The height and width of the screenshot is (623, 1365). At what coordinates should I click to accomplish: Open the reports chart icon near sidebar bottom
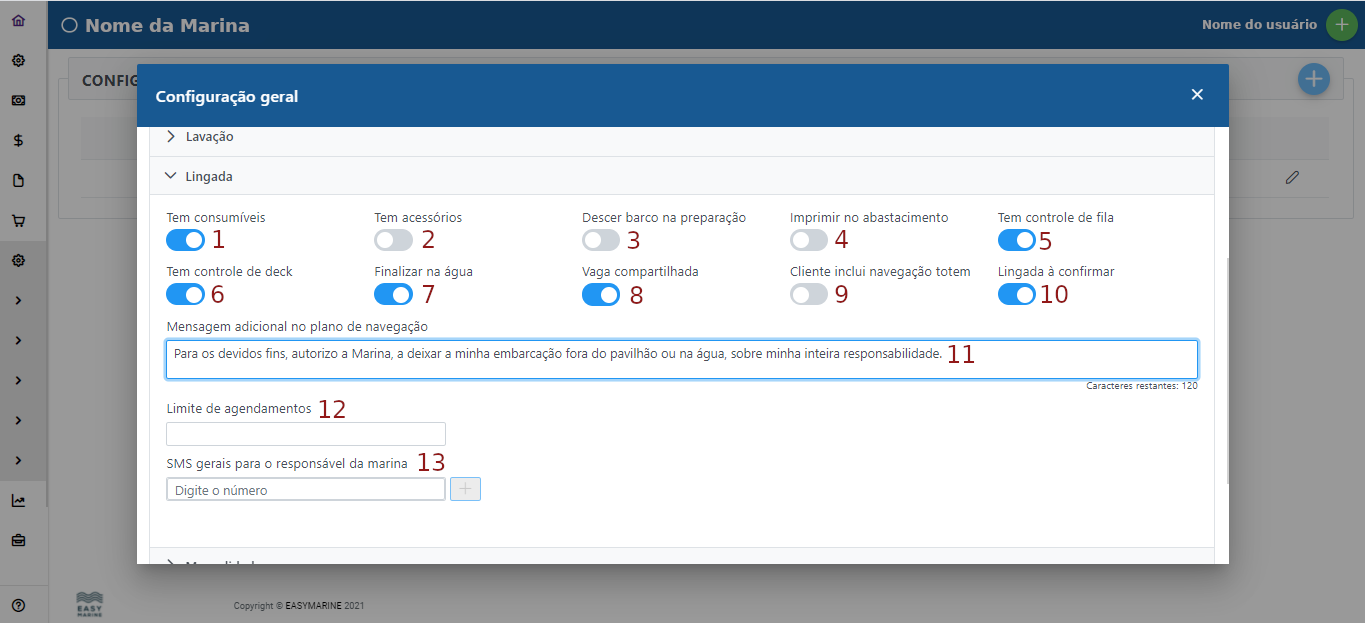pos(17,500)
